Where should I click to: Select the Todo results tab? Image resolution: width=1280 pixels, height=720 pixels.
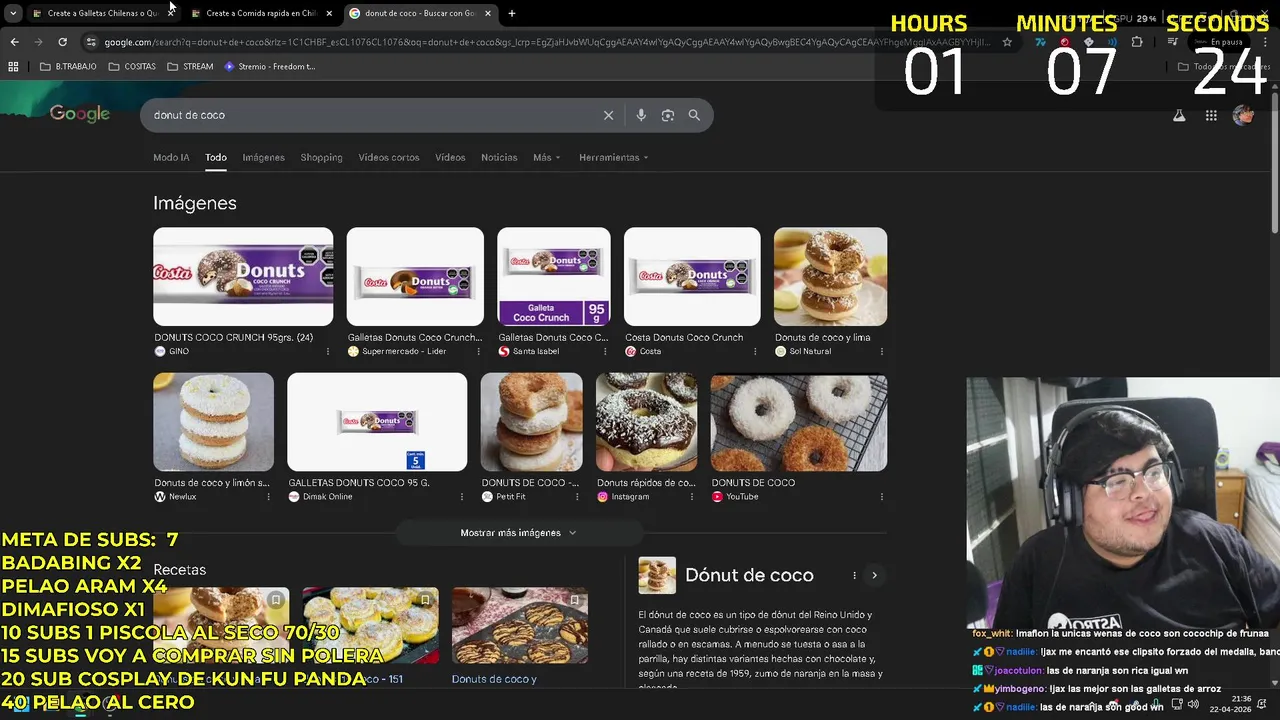[216, 157]
